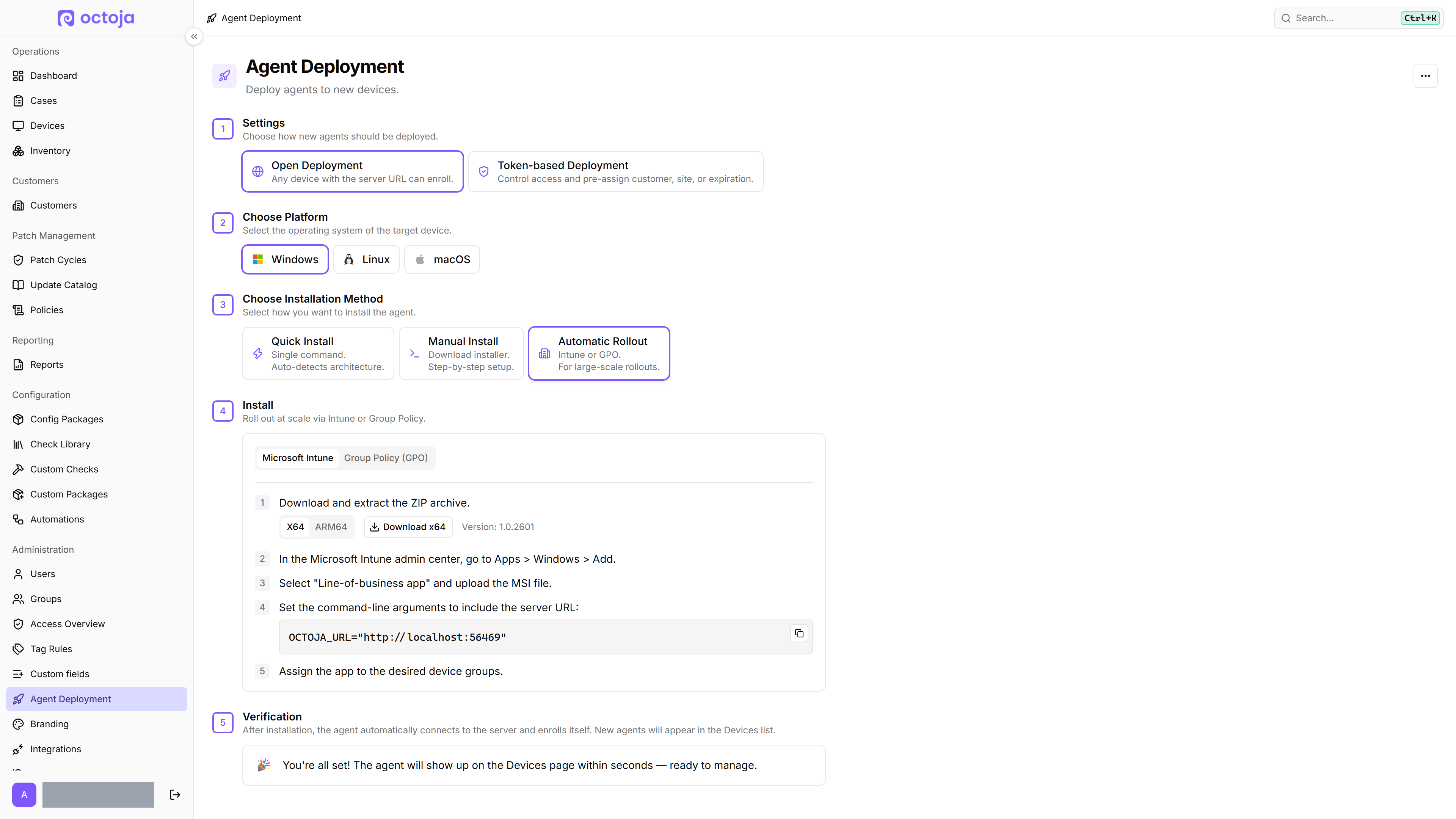Go to Config Packages

tap(97, 419)
